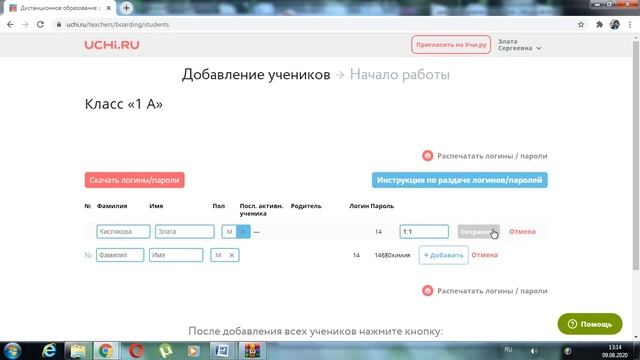This screenshot has width=640, height=360.
Task: Open the Chrome profile avatar
Action: [x=614, y=24]
